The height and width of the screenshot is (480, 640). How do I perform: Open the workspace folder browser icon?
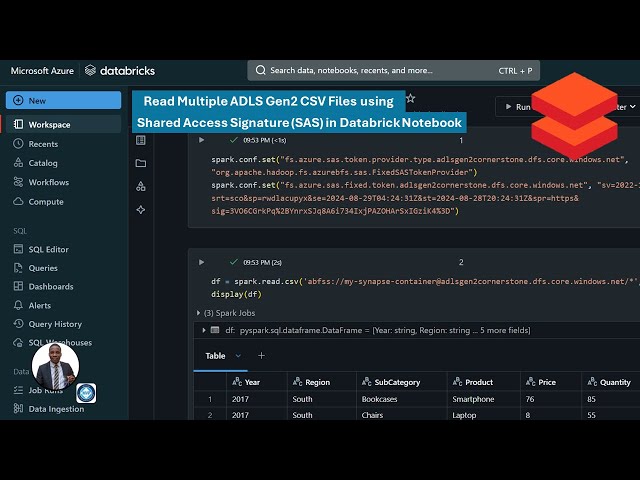pyautogui.click(x=141, y=163)
